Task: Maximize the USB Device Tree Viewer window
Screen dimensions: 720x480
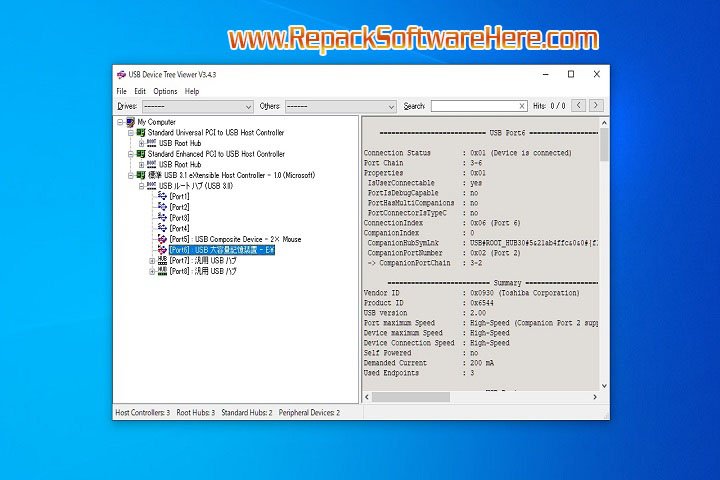Action: [x=571, y=74]
